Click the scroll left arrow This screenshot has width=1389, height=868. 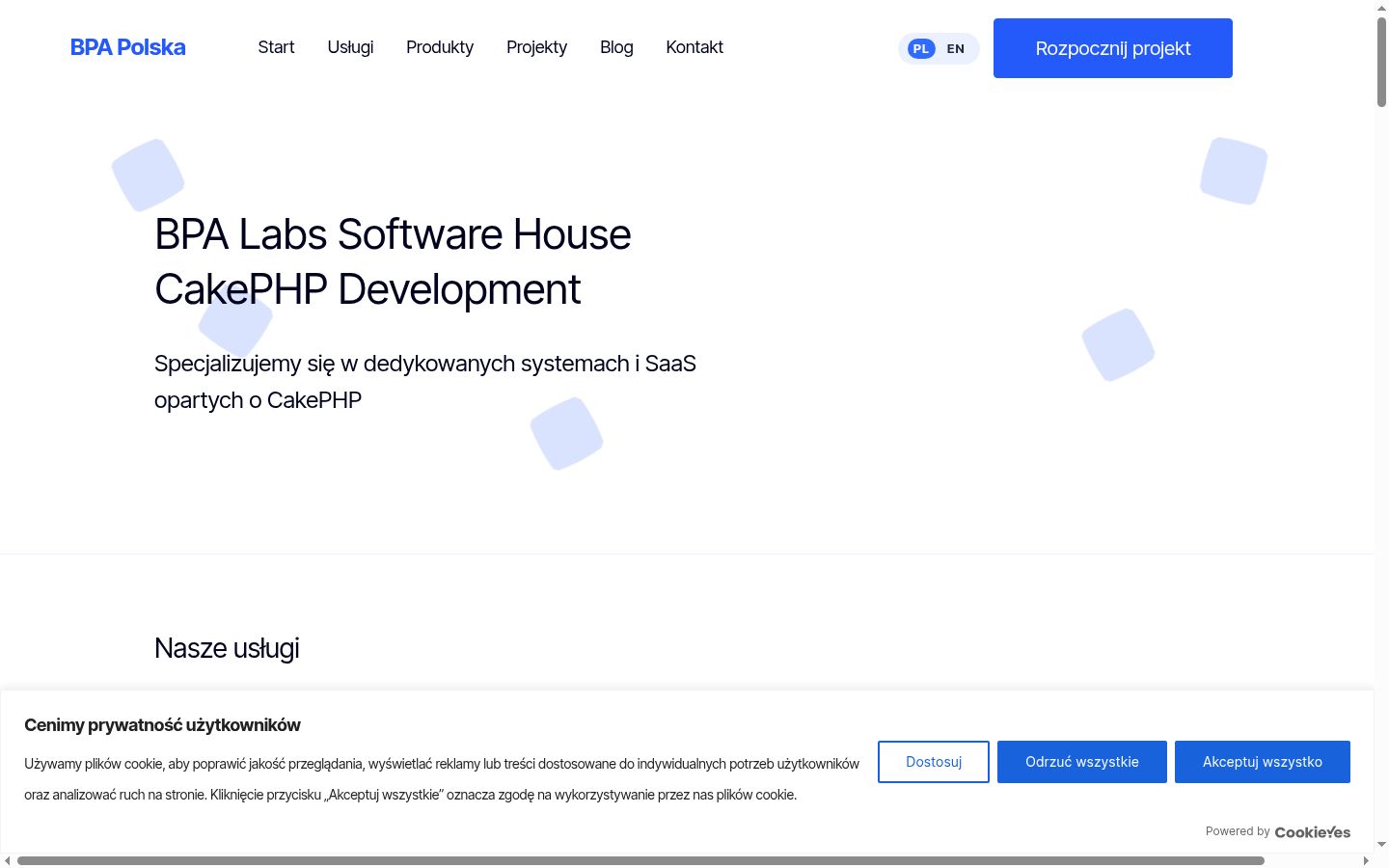8,860
